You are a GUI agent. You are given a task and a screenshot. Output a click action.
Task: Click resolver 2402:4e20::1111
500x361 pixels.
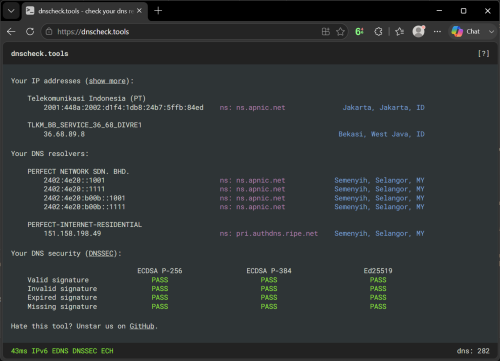(74, 189)
